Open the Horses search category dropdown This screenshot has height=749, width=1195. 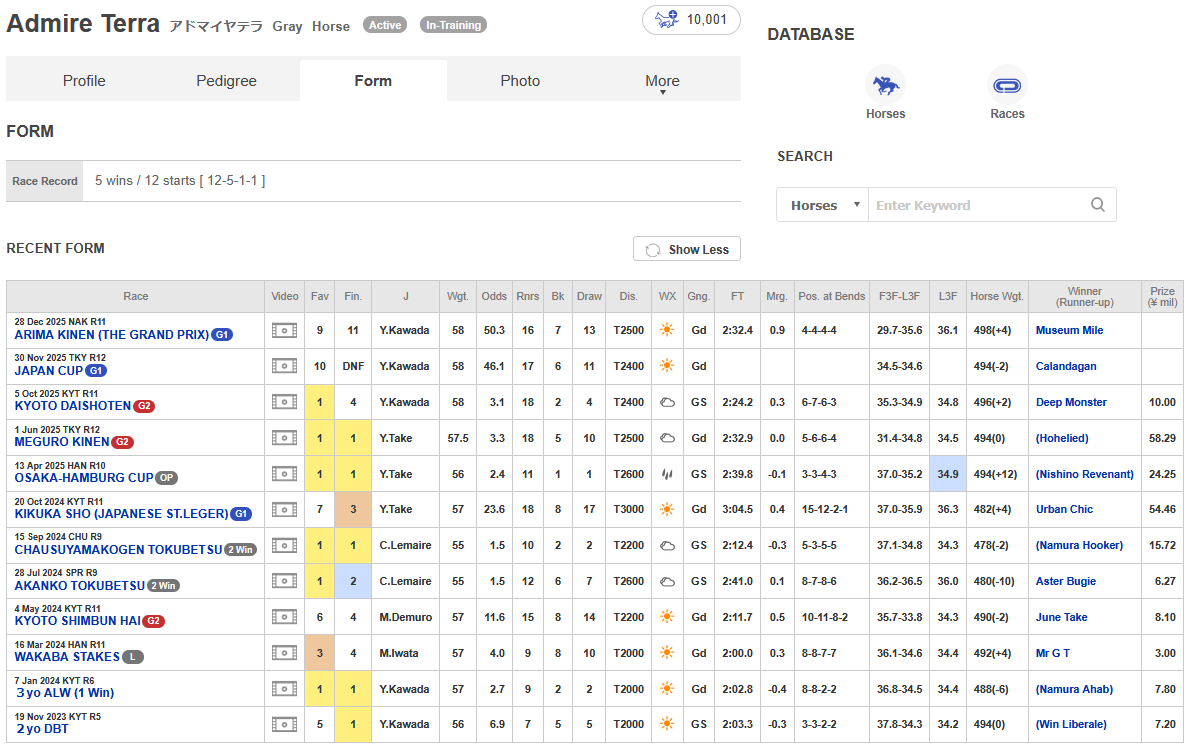click(823, 205)
